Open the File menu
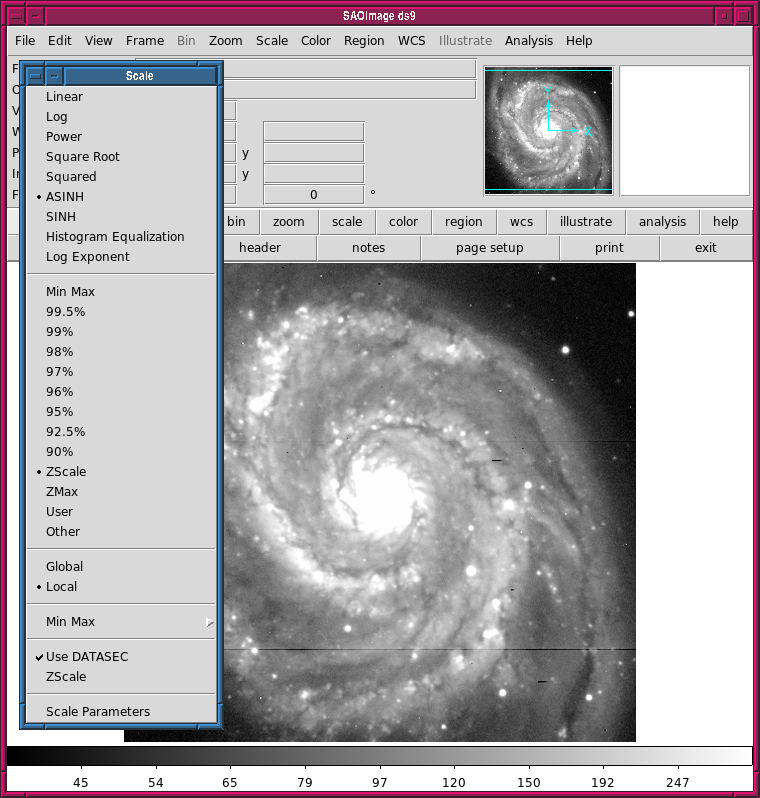Image resolution: width=760 pixels, height=798 pixels. tap(25, 41)
